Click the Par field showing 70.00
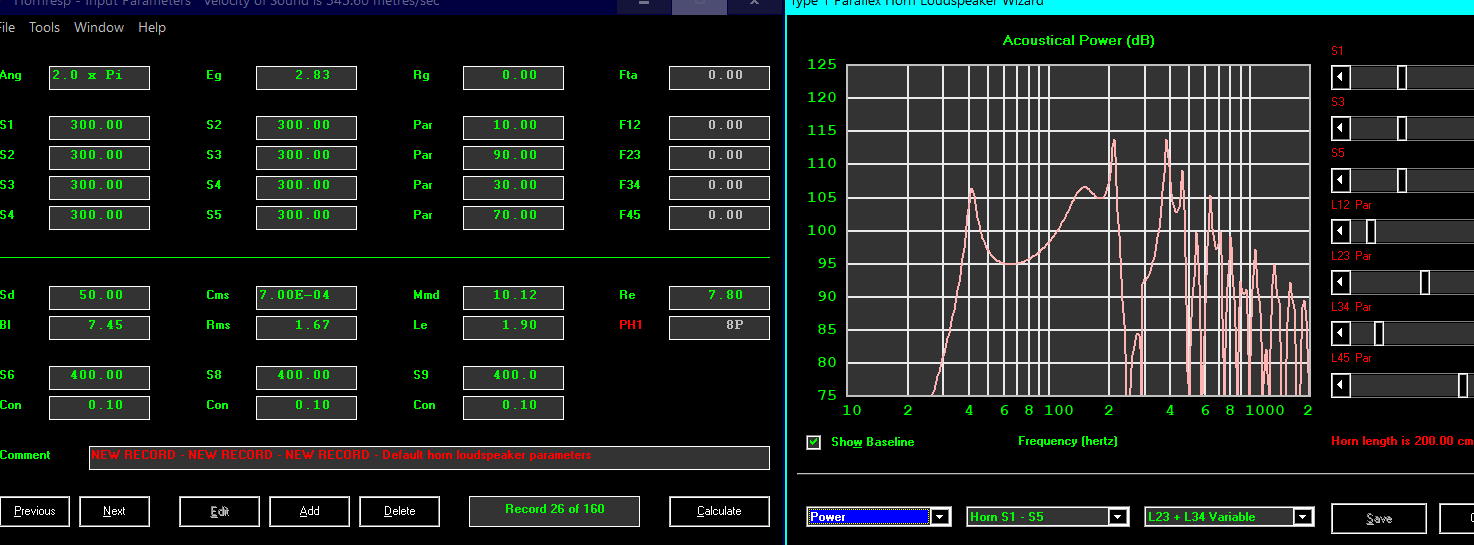The width and height of the screenshot is (1474, 545). [x=513, y=217]
